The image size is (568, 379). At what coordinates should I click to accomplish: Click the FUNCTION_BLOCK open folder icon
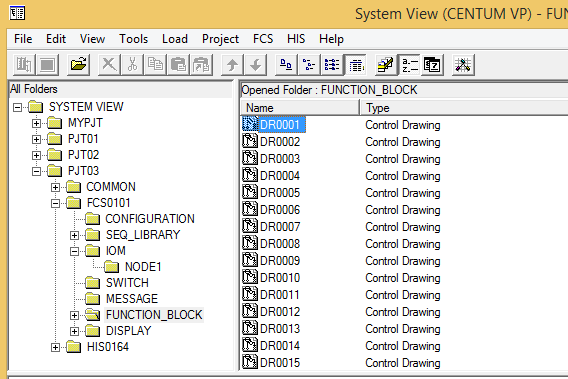(93, 315)
